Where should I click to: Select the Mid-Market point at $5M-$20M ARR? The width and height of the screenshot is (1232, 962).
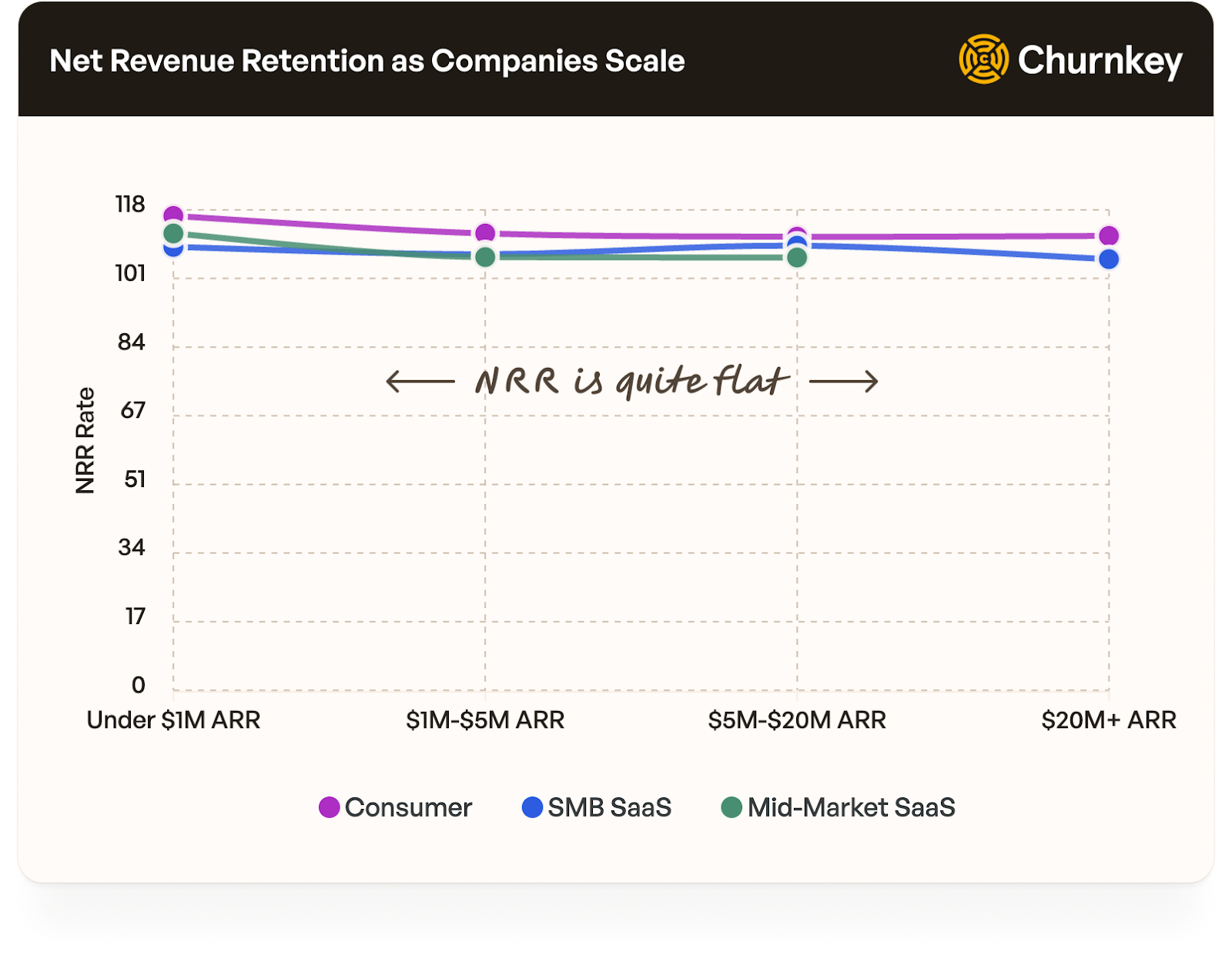[x=797, y=257]
